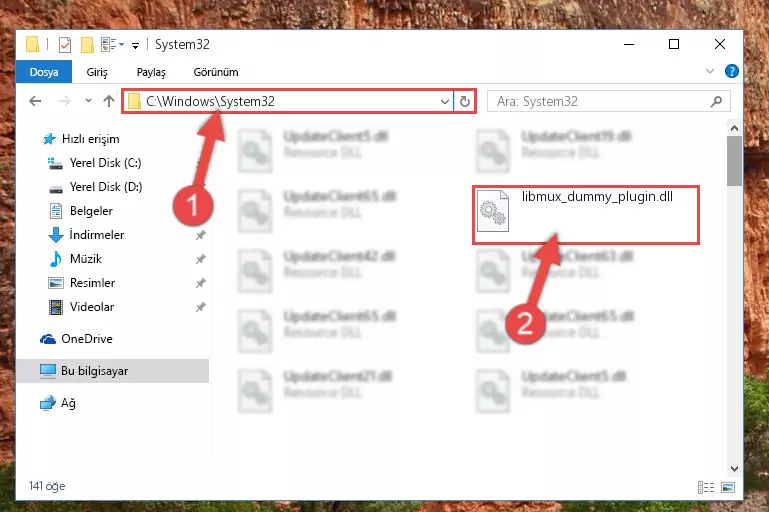Open Belgeler folder in sidebar
The width and height of the screenshot is (769, 512).
(81, 211)
